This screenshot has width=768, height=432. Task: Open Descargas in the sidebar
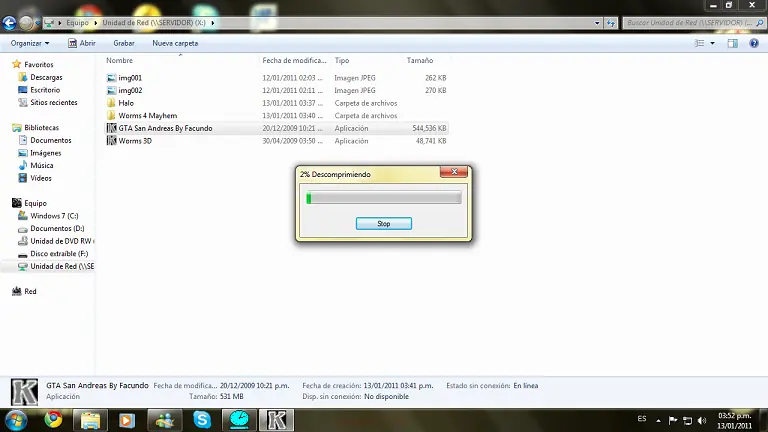pyautogui.click(x=46, y=77)
